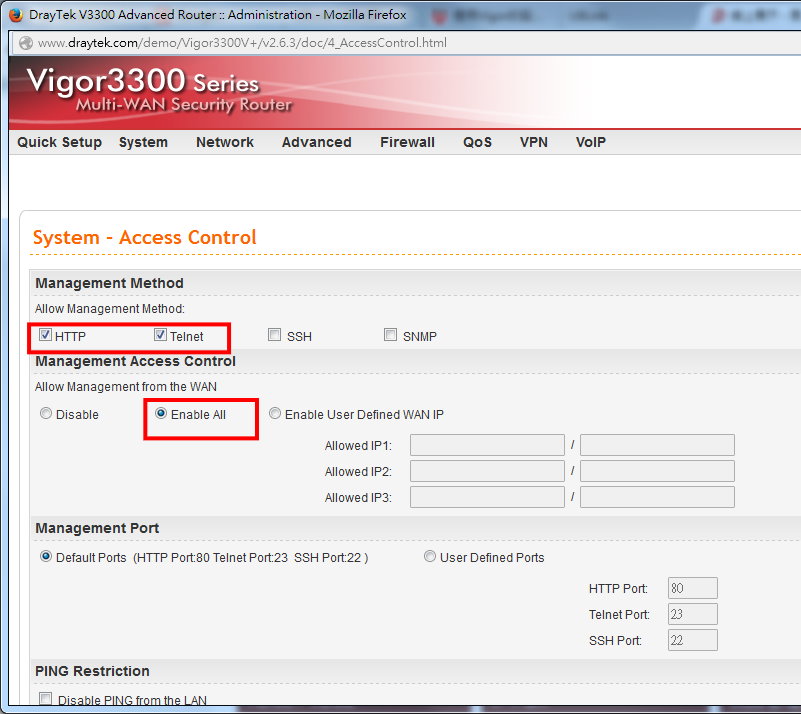Uncheck the Telnet management method

160,336
